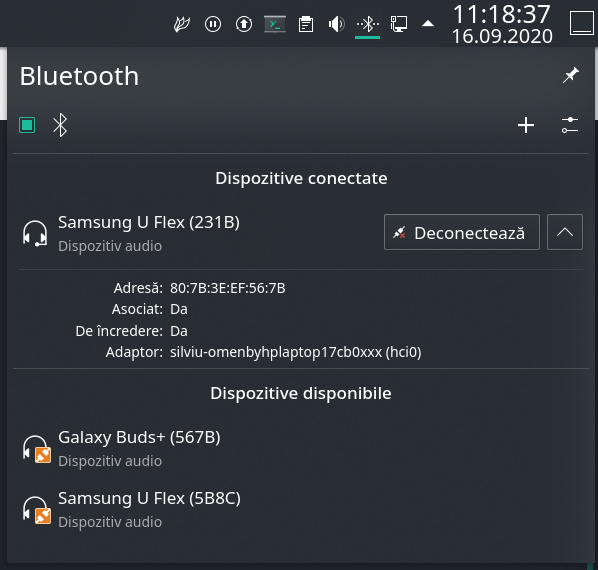598x570 pixels.
Task: Select Galaxy Buds+ (567B) device
Action: point(301,448)
